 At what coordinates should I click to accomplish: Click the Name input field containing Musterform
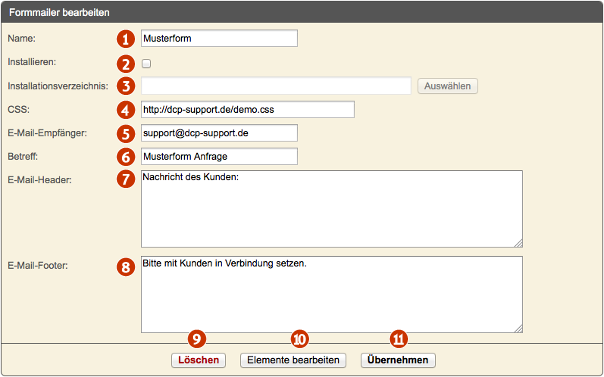pos(219,39)
